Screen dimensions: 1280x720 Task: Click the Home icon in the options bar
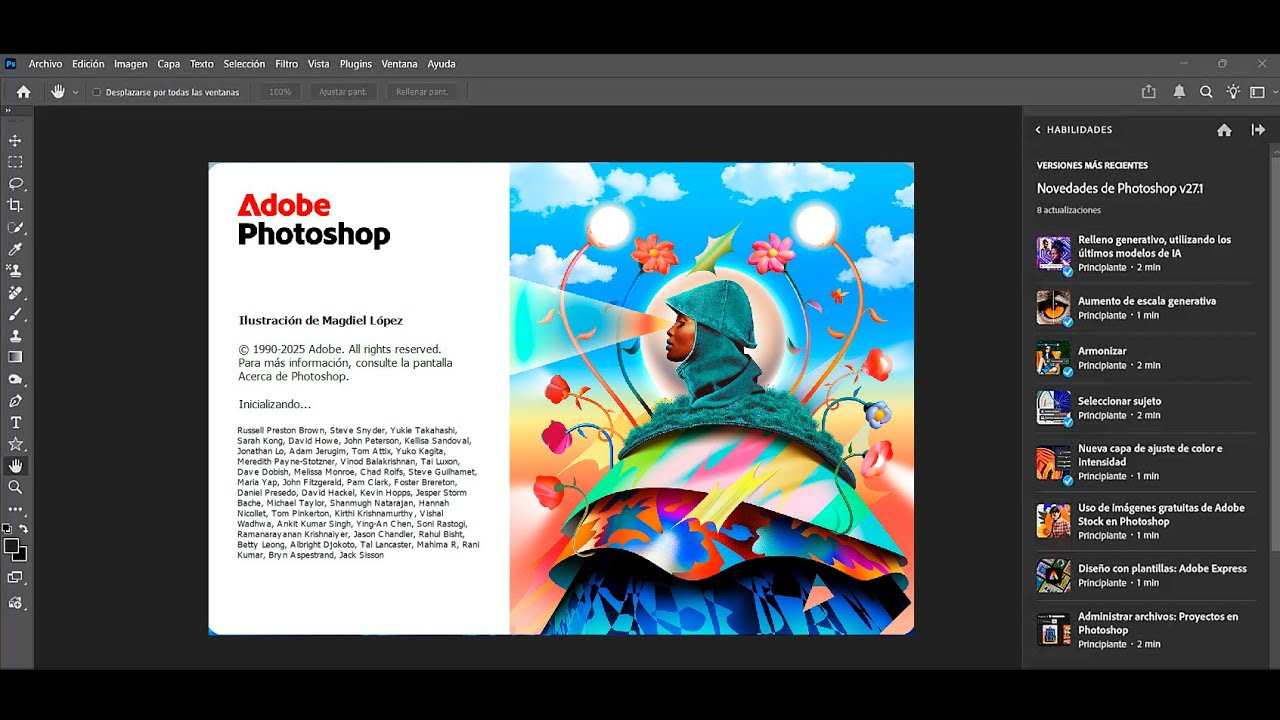pyautogui.click(x=23, y=92)
